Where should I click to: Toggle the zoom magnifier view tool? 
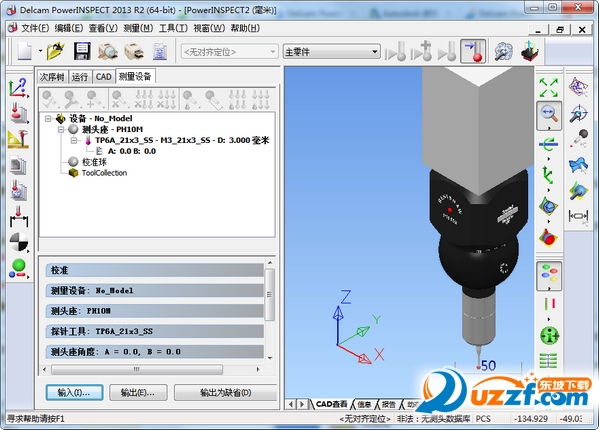pos(549,115)
